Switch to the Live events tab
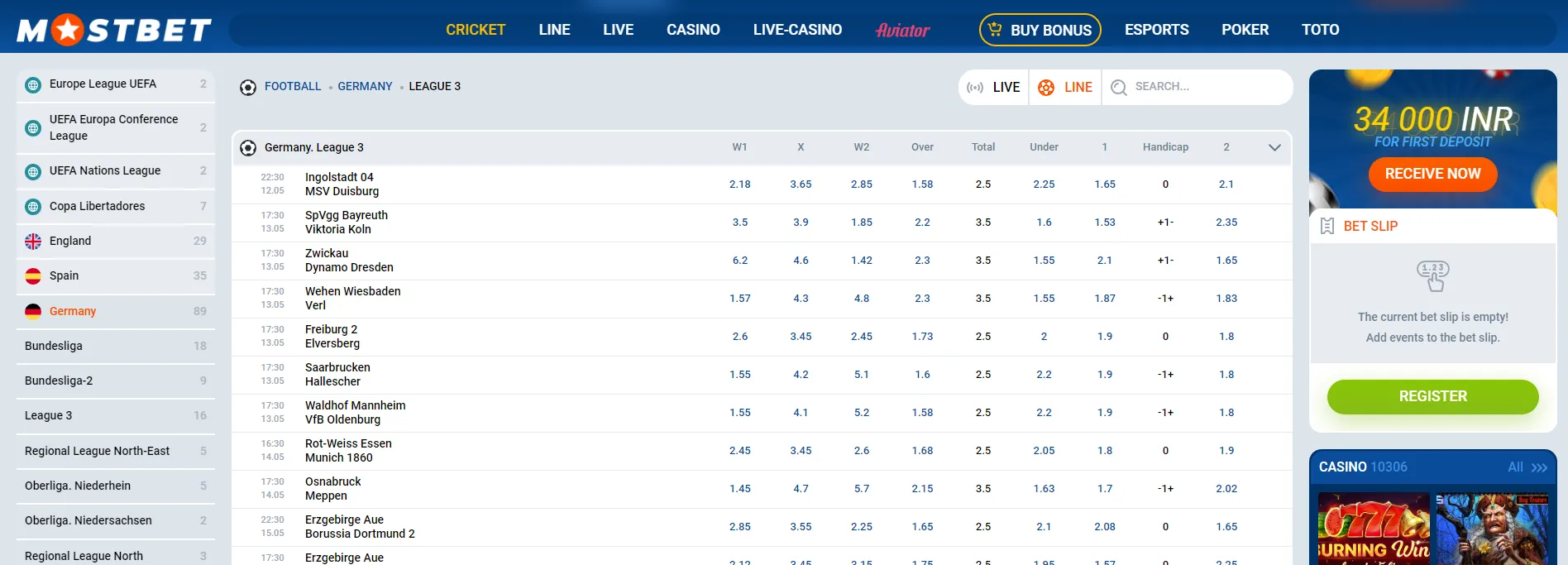Screen dimensions: 1568x565 point(994,88)
